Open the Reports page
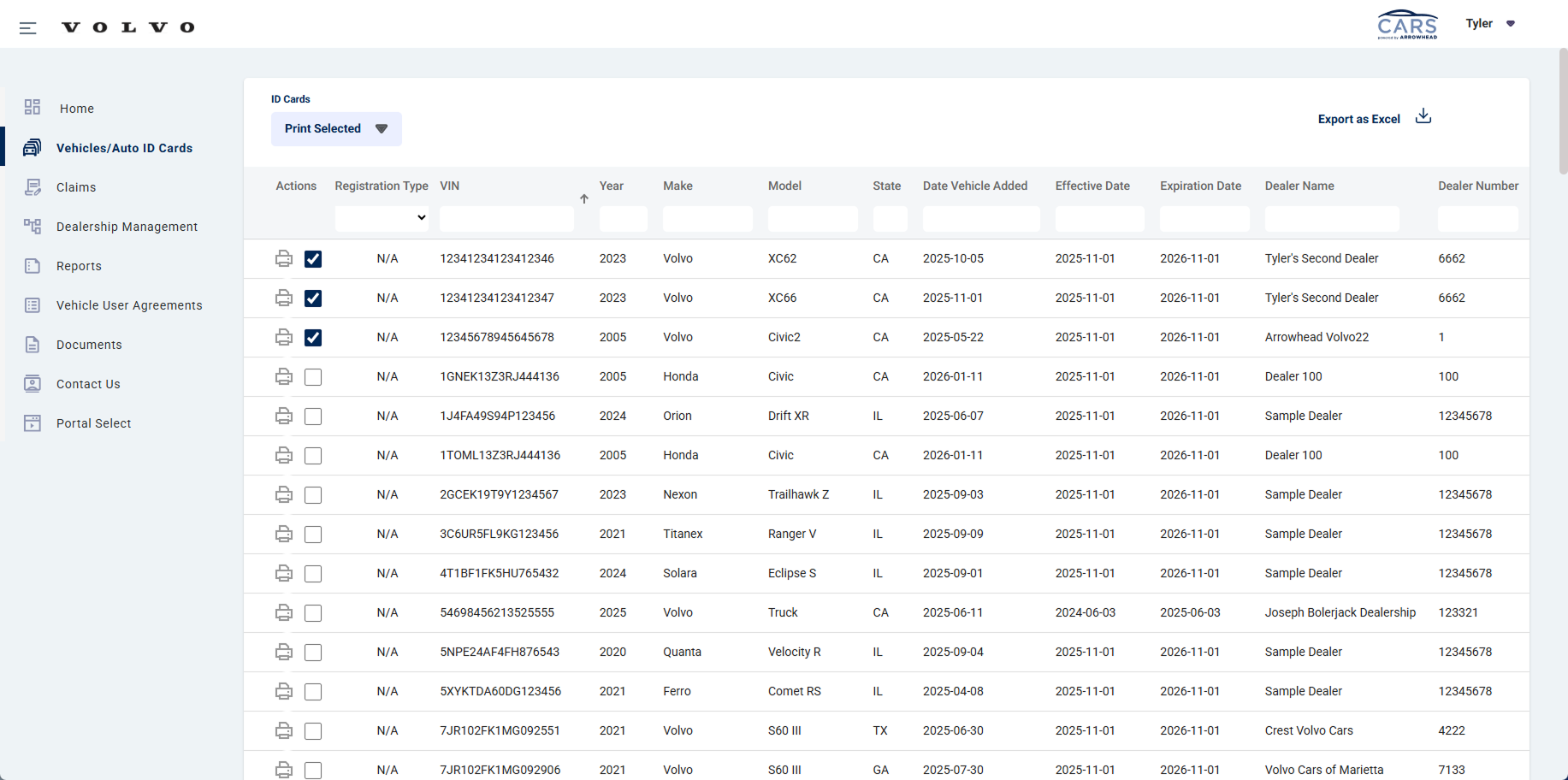Viewport: 1568px width, 780px height. click(x=79, y=266)
